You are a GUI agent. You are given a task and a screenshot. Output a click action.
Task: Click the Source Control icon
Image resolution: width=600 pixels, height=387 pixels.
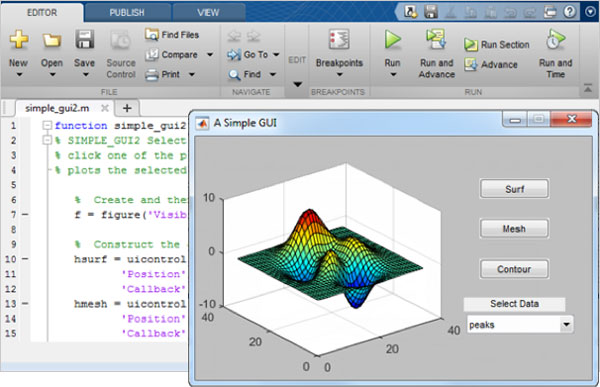coord(121,40)
